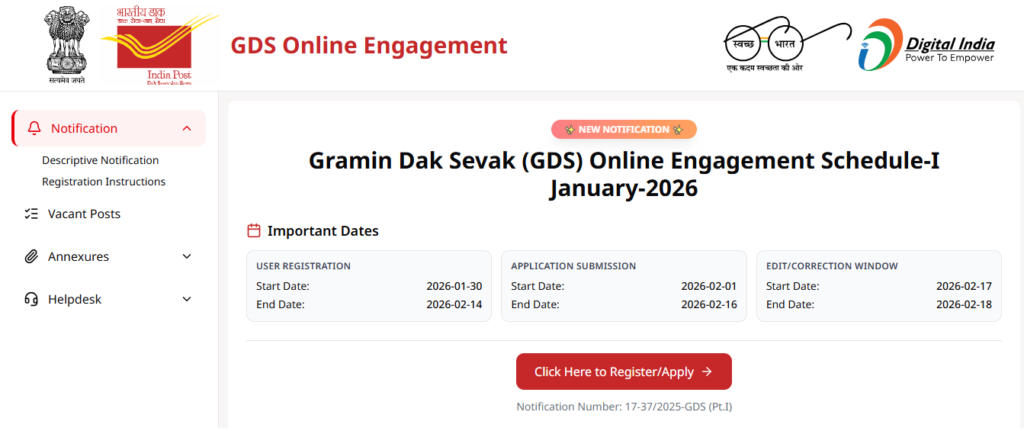
Task: Click the User Registration dates card
Action: pos(368,286)
